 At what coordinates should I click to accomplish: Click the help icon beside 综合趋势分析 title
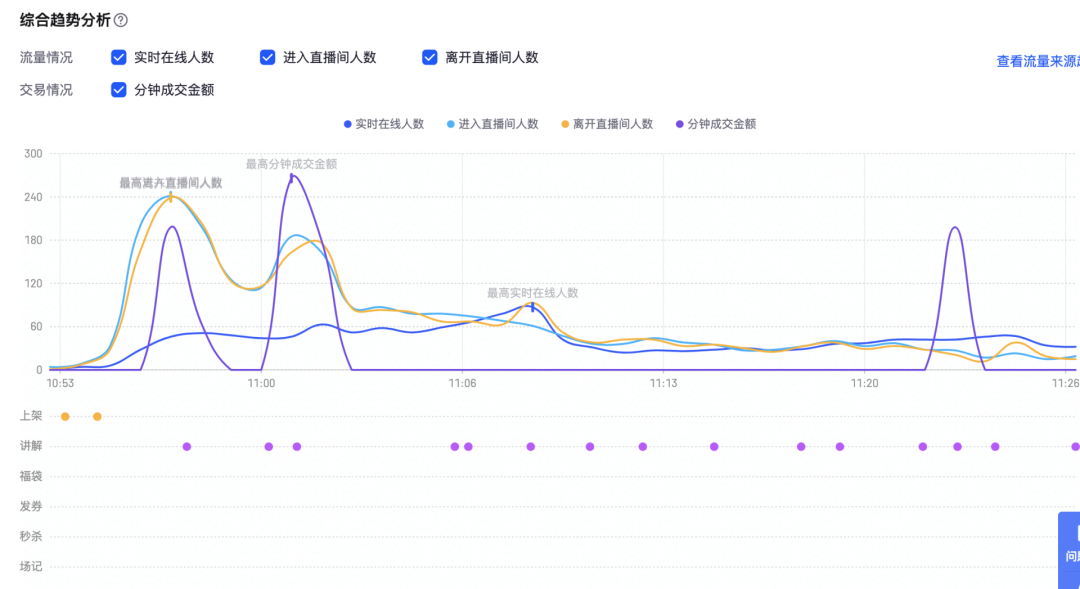click(x=119, y=17)
